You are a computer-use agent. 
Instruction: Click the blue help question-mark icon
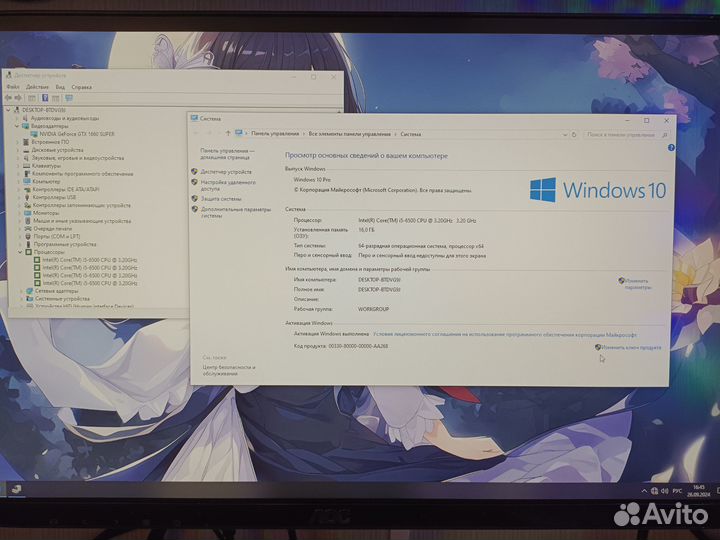pyautogui.click(x=671, y=148)
